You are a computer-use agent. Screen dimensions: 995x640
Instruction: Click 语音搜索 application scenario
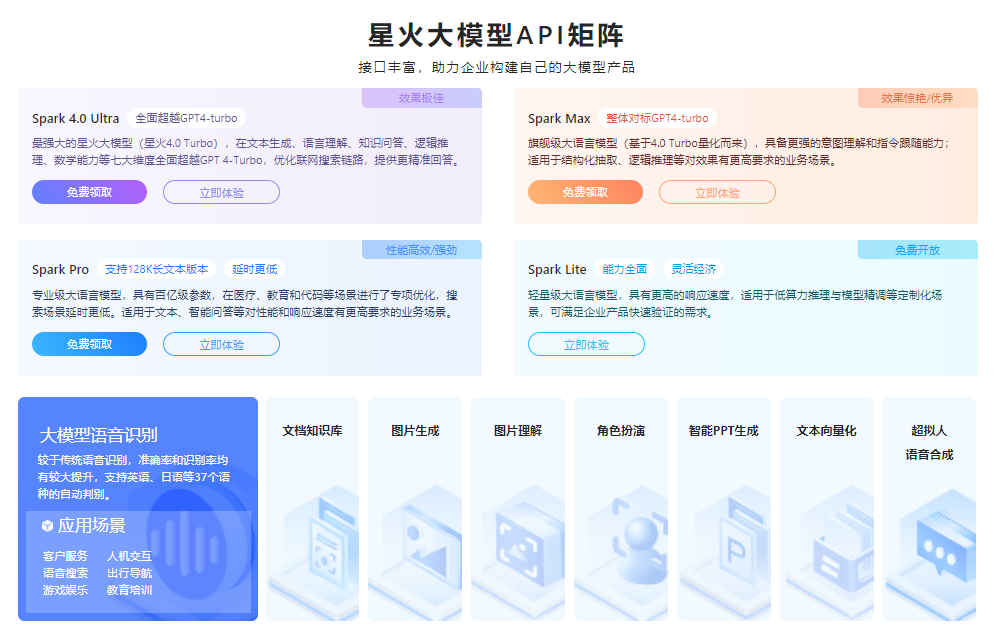tap(65, 573)
